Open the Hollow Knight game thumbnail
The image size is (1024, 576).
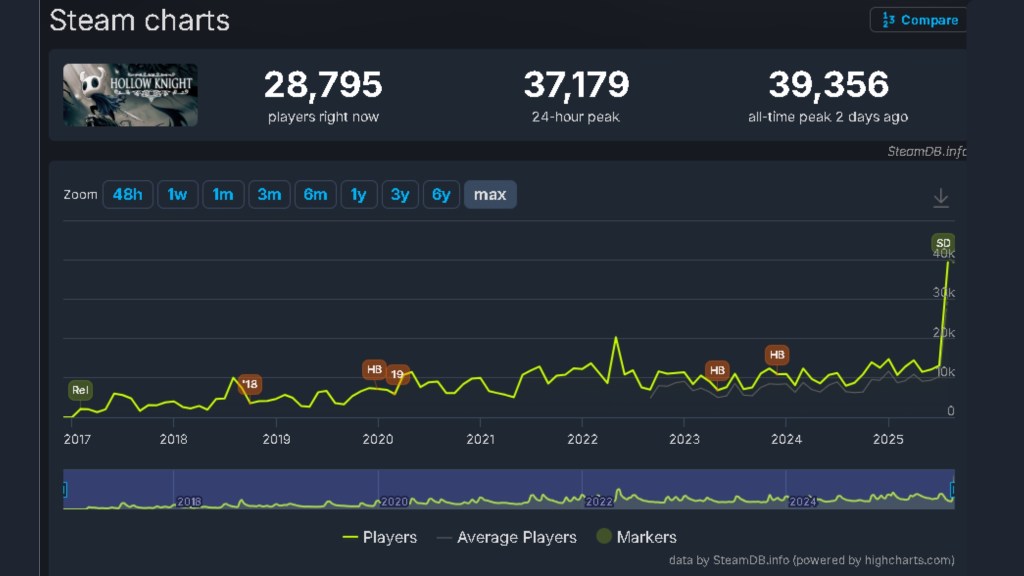130,95
